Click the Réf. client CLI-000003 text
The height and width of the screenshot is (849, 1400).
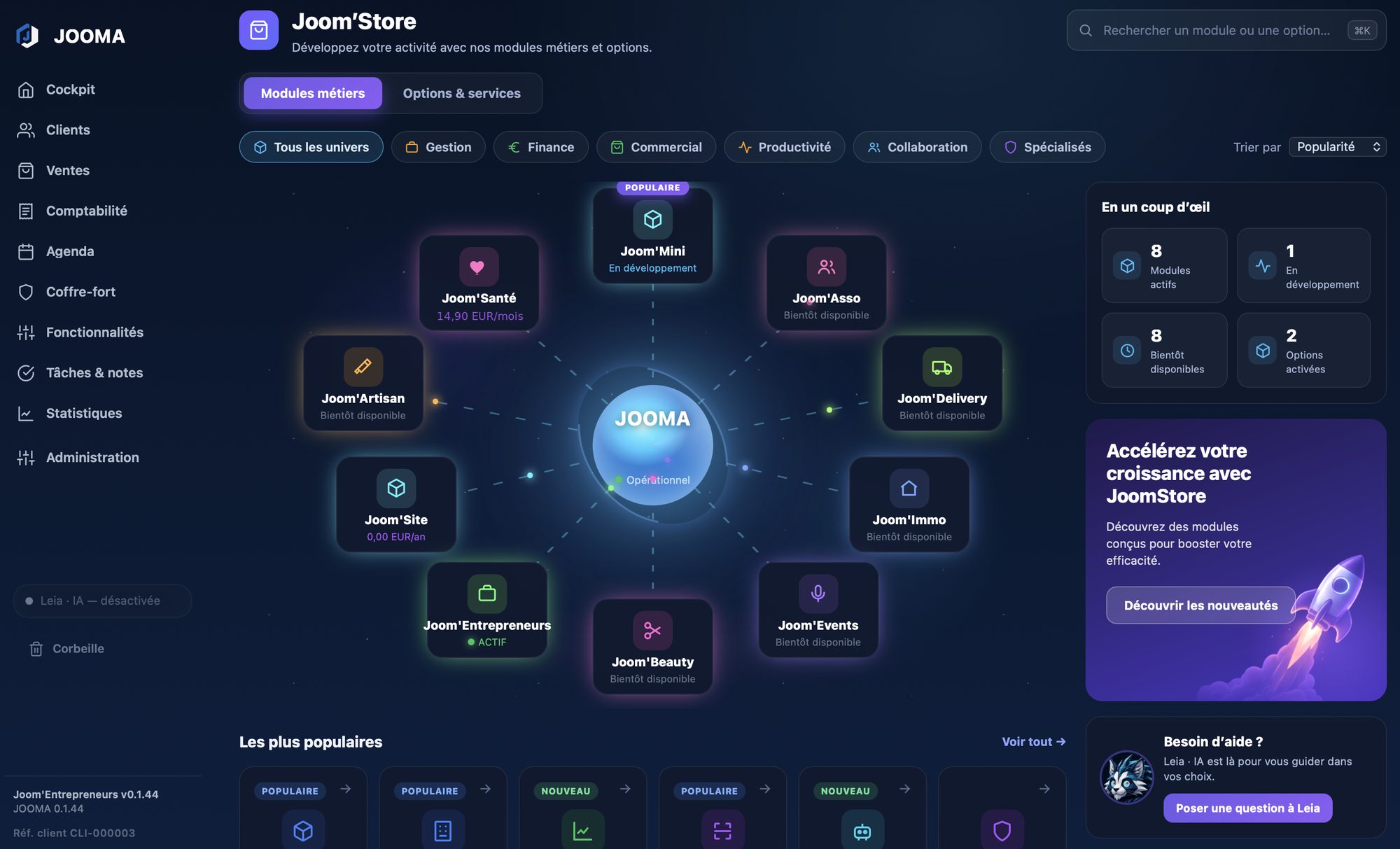coord(74,833)
